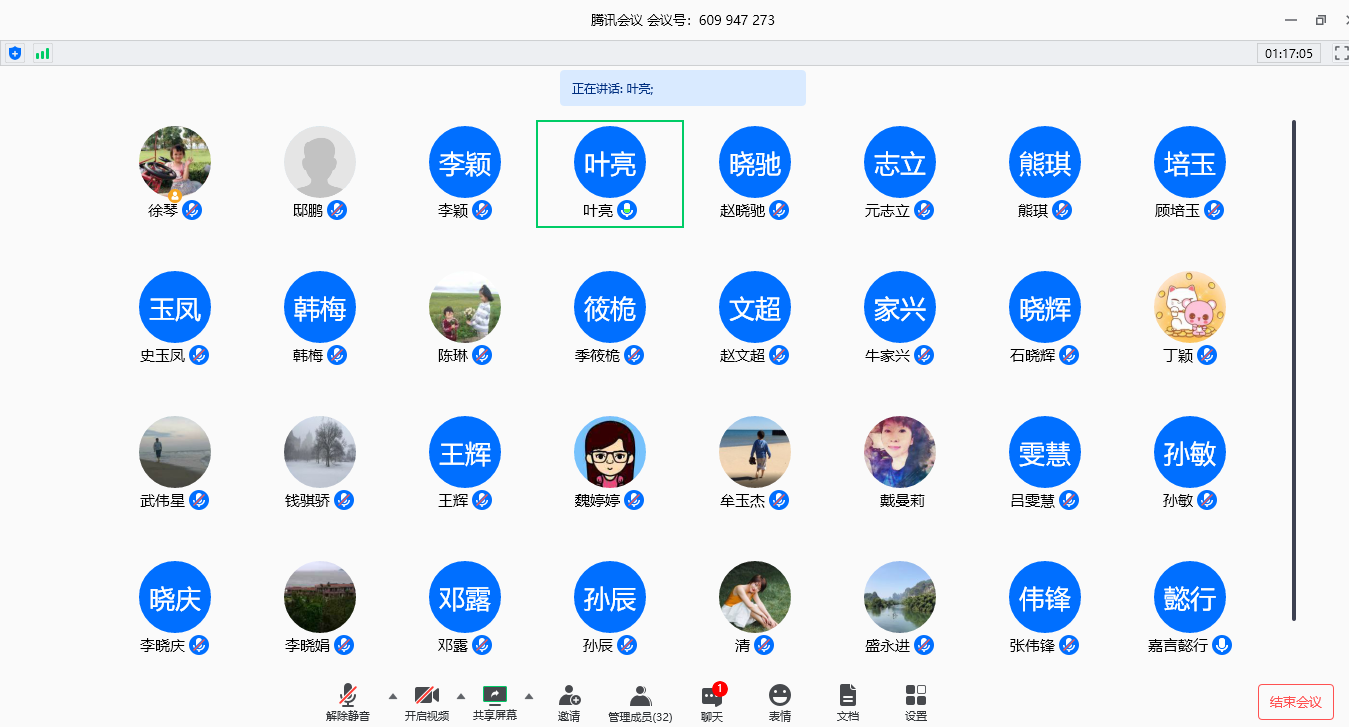The image size is (1349, 727).
Task: Toggle the green microphone icon beside 叶亮
Action: [627, 210]
